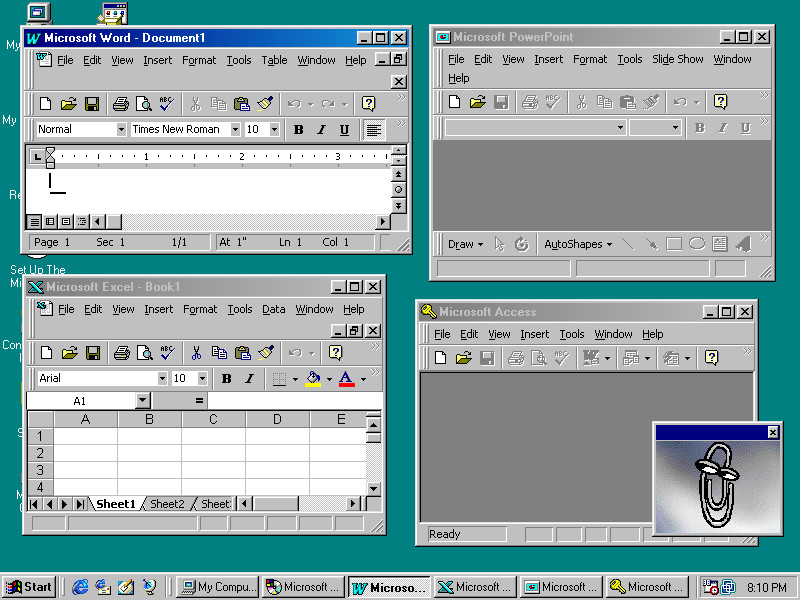Click the Open folder icon in PowerPoint

(478, 102)
